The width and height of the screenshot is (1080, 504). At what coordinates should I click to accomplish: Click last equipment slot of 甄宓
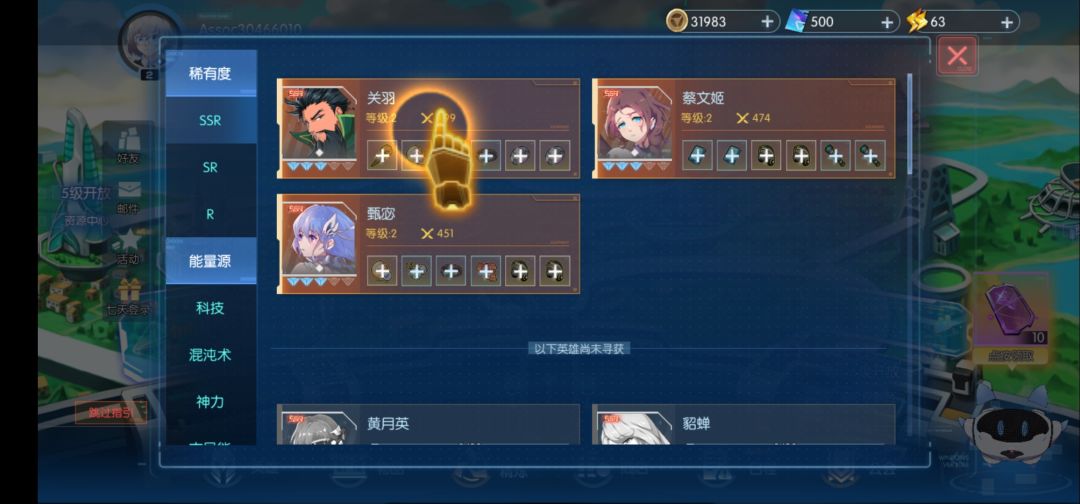[554, 271]
